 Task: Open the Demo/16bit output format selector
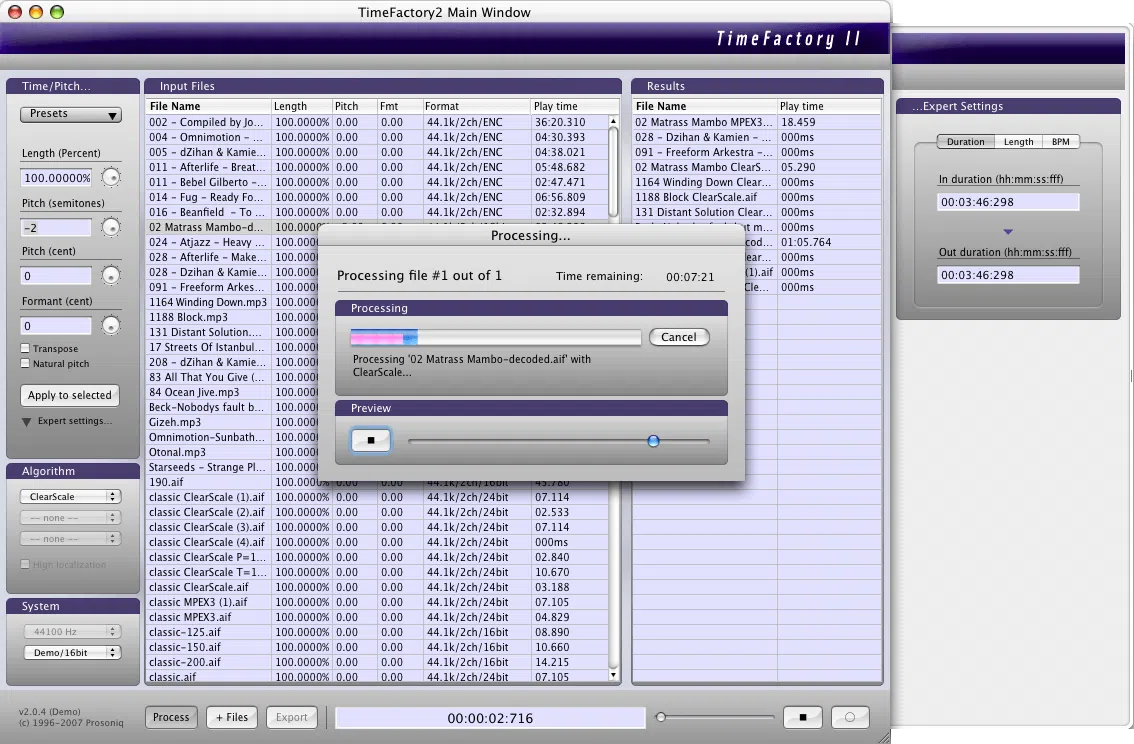coord(71,653)
